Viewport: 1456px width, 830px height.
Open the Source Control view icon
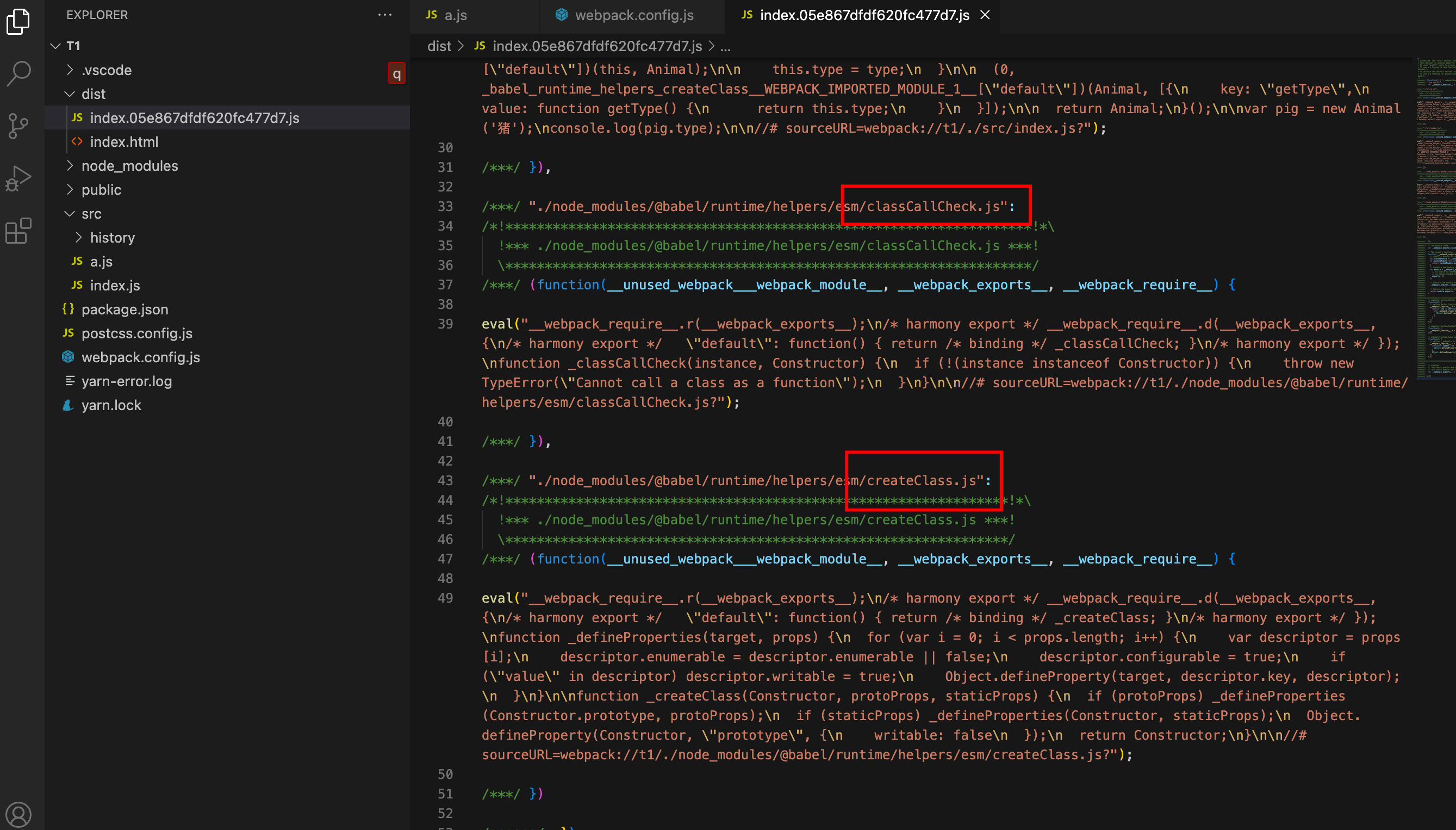18,126
